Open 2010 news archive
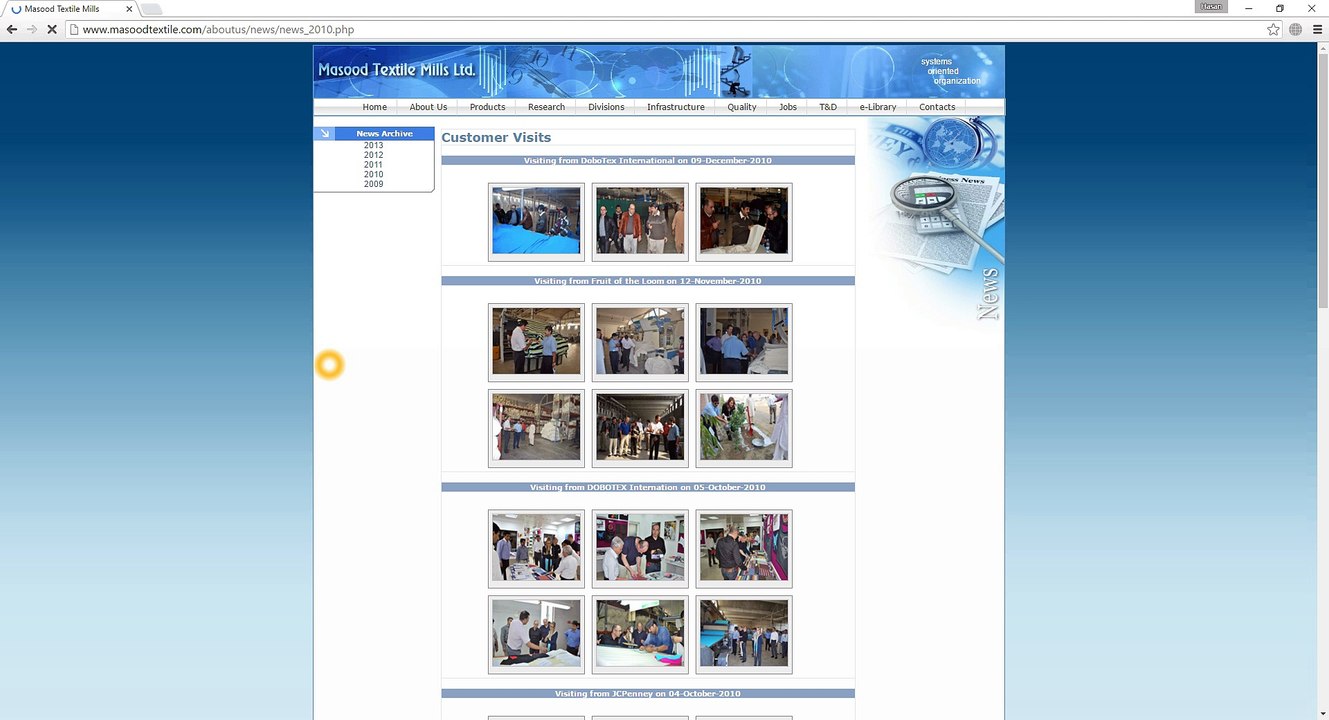This screenshot has height=720, width=1329. point(373,175)
